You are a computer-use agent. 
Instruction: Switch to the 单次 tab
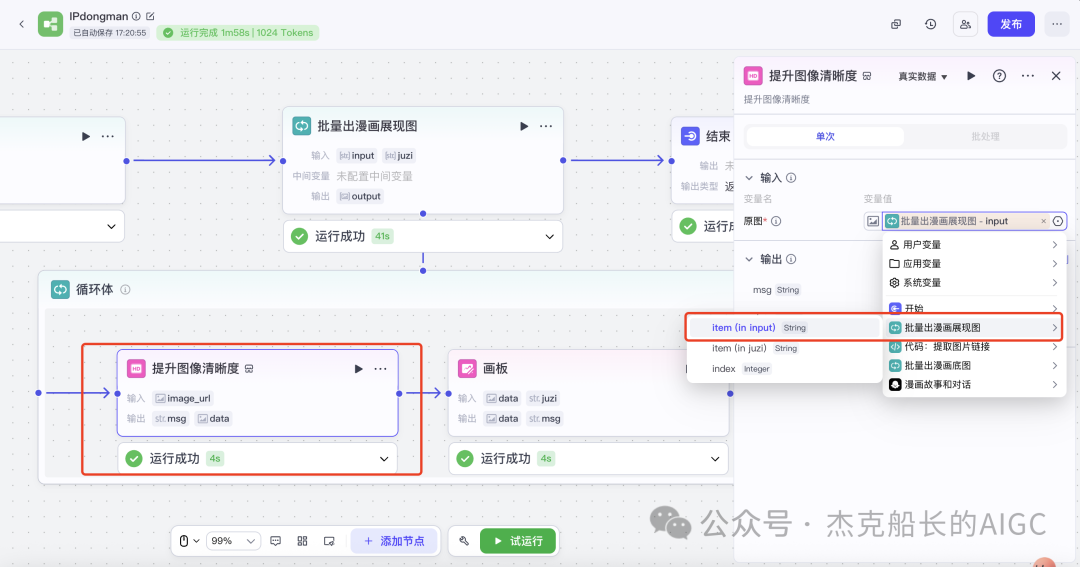pos(825,136)
